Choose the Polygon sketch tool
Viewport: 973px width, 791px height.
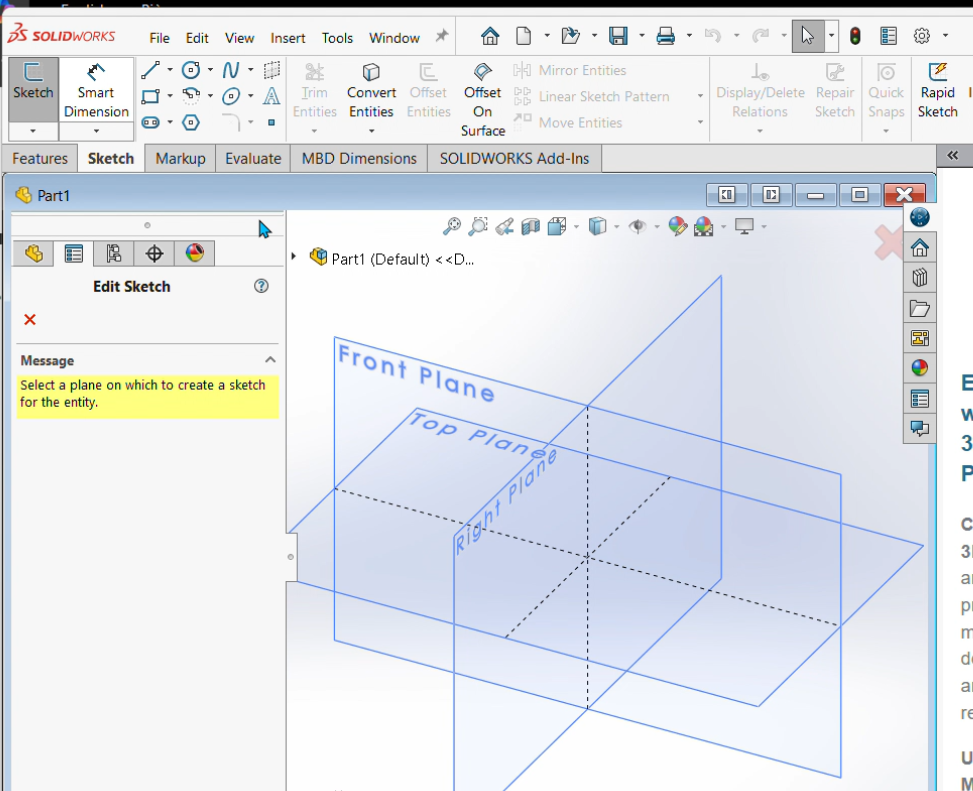click(190, 123)
